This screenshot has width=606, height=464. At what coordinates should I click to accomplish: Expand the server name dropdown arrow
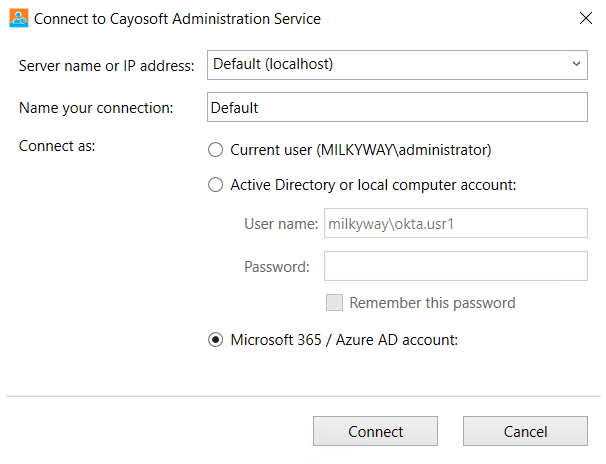[x=576, y=64]
